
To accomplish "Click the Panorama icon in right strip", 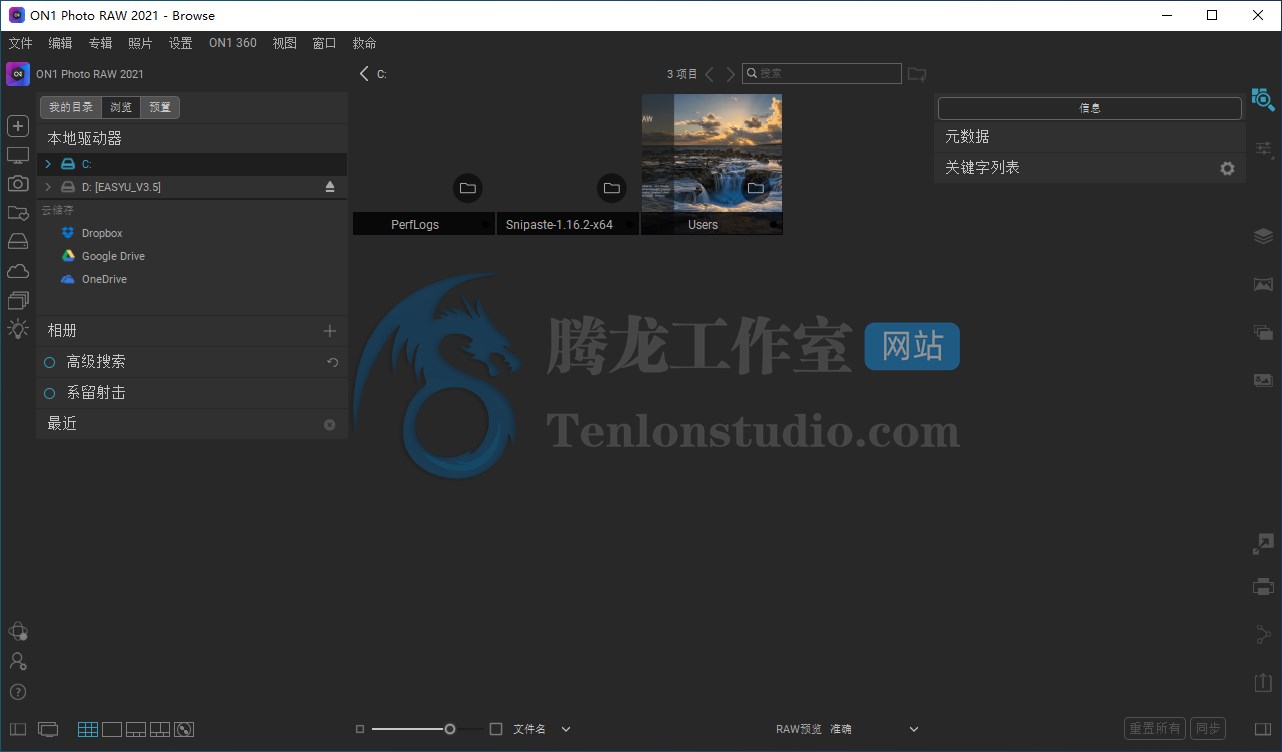I will click(1263, 284).
